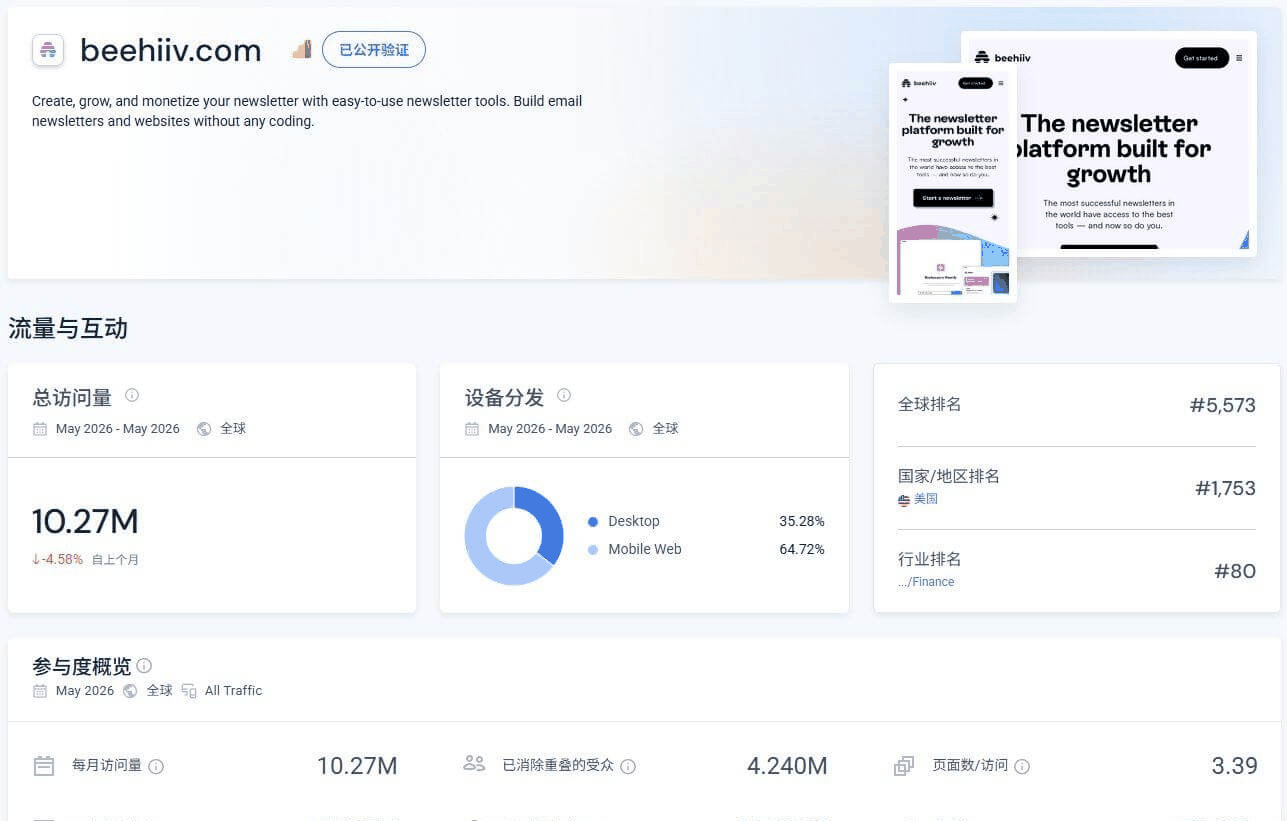The image size is (1287, 821).
Task: Click the hamburger menu in the desktop preview
Action: 1240,58
